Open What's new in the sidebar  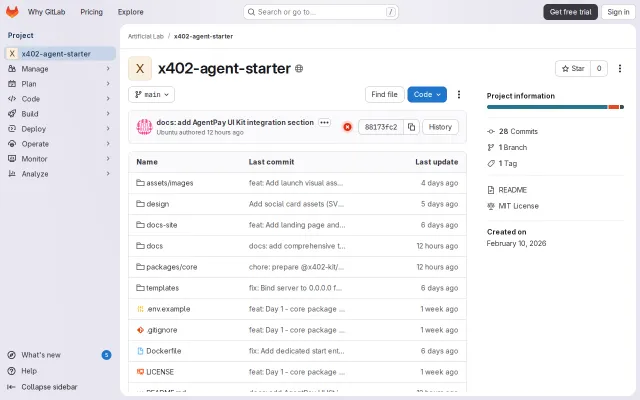[x=59, y=355]
